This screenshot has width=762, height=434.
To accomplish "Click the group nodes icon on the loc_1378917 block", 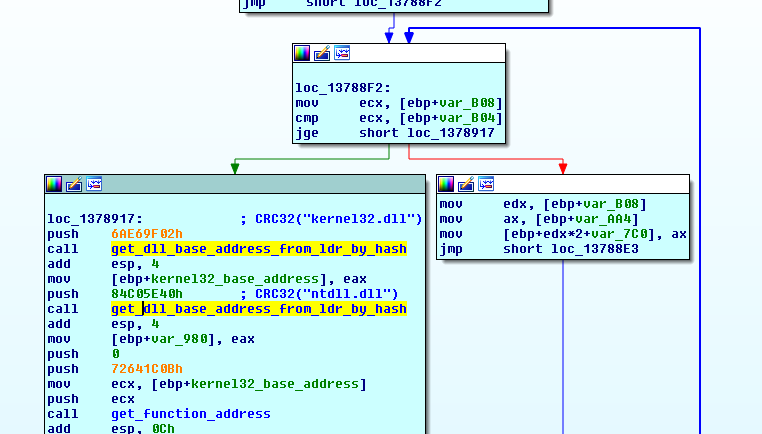I will click(x=94, y=184).
